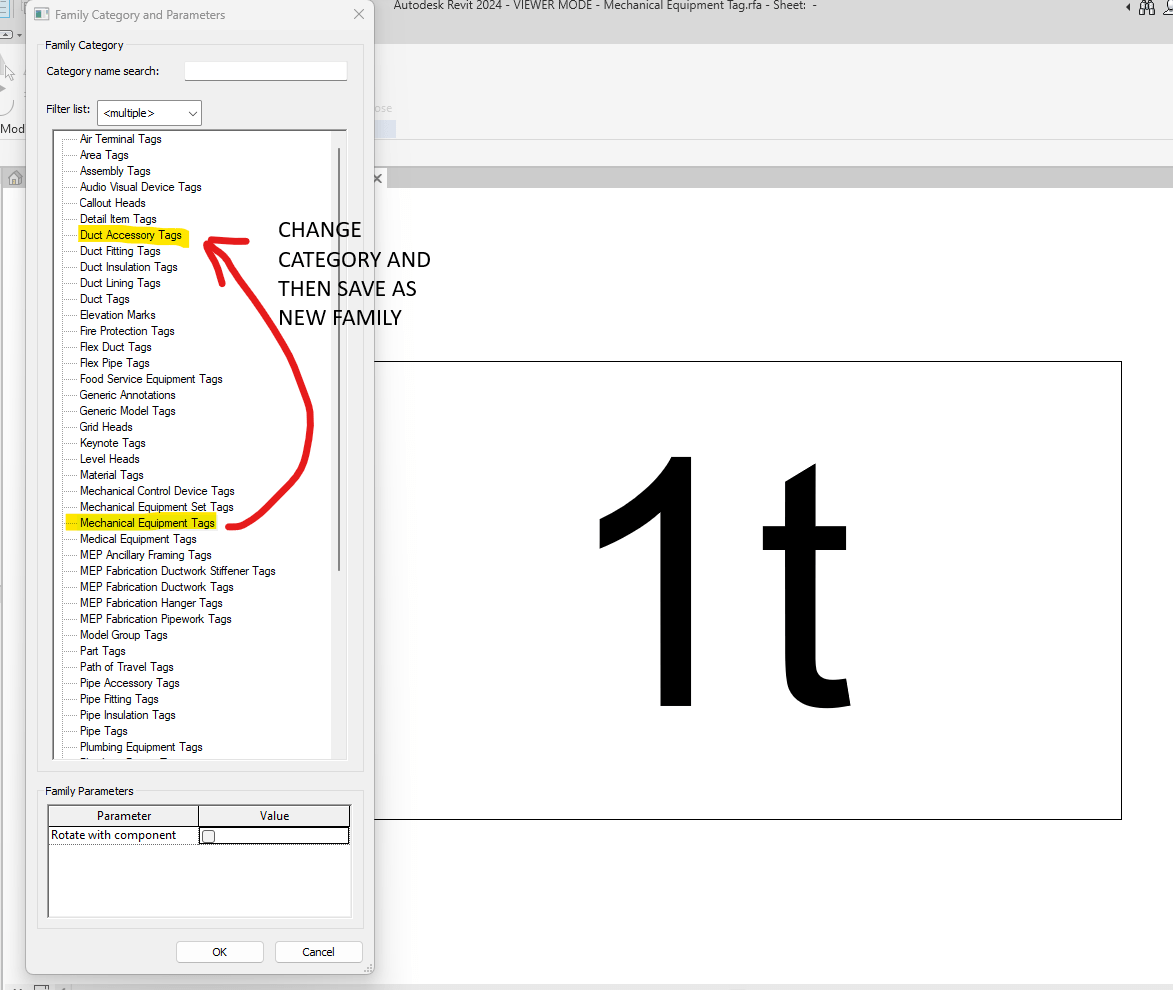This screenshot has height=990, width=1173.
Task: Select the Mechanical Equipment Tags category
Action: point(147,522)
